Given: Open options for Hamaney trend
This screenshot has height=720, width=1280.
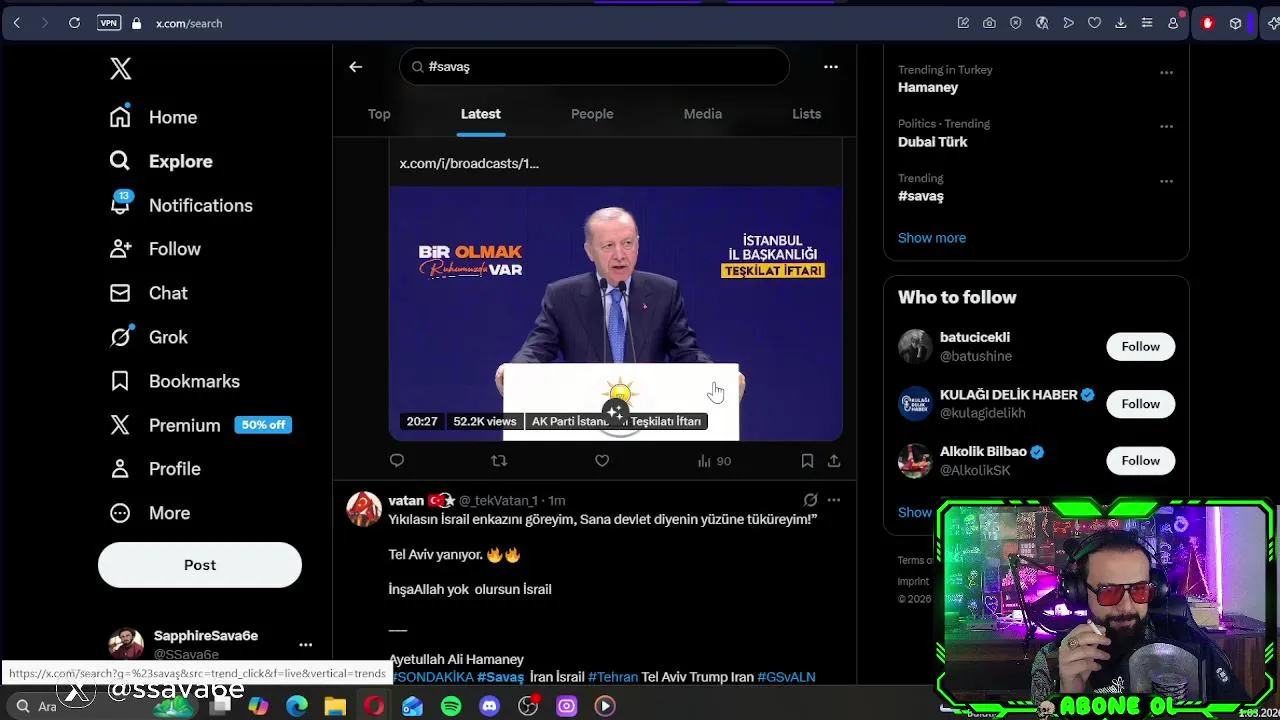Looking at the screenshot, I should coord(1166,72).
